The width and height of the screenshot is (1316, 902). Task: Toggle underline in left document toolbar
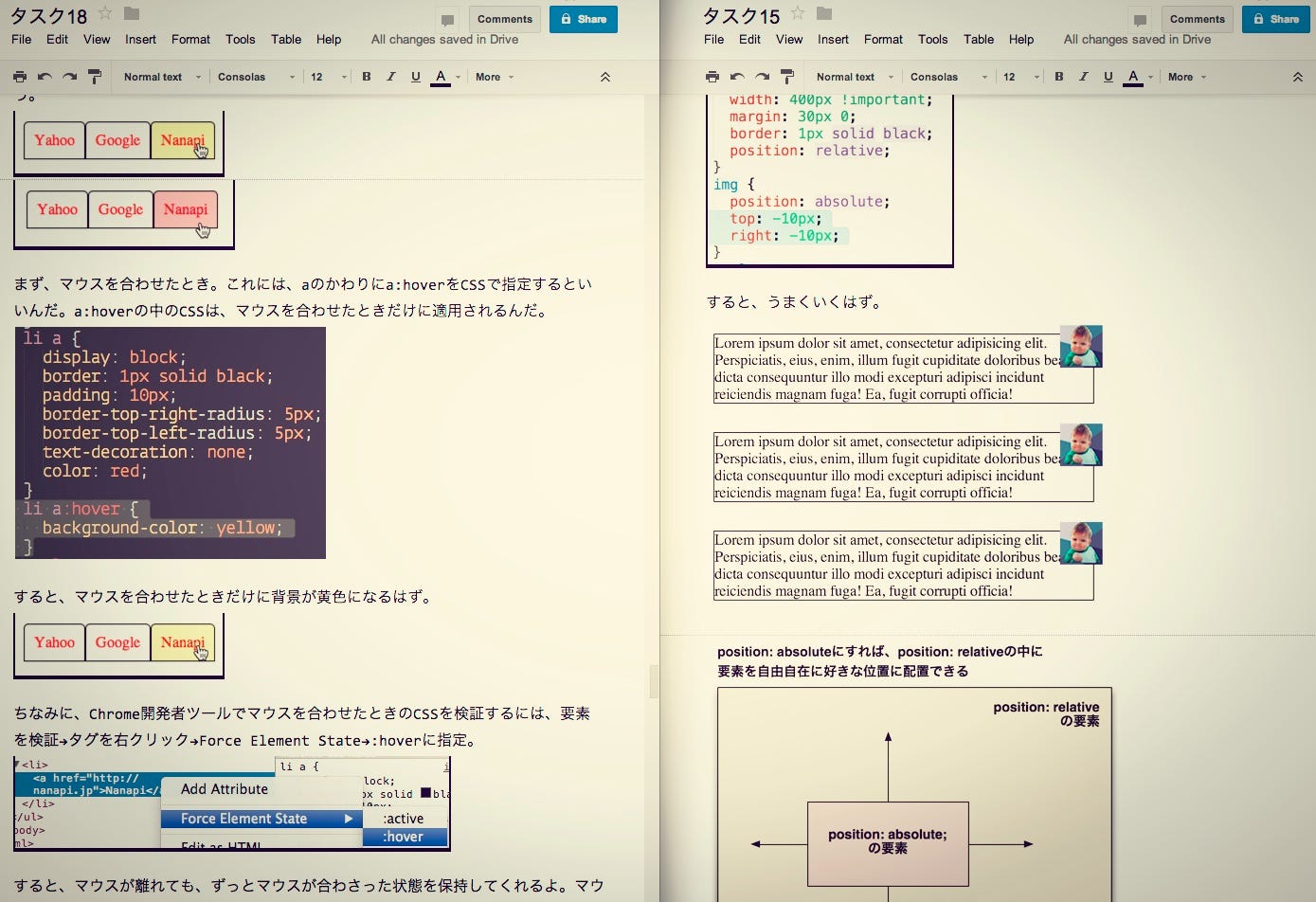click(x=416, y=77)
